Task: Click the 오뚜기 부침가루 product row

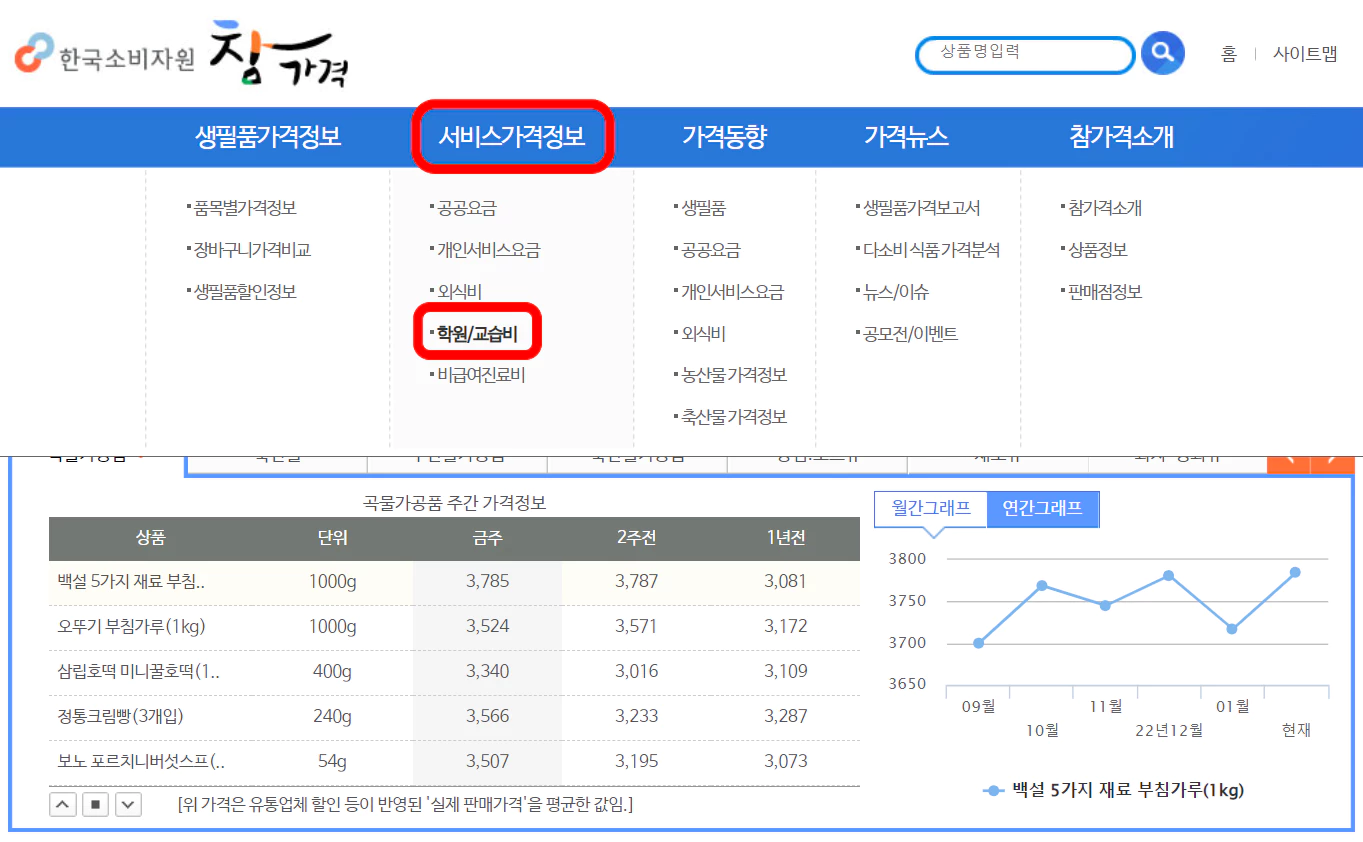Action: (x=450, y=627)
